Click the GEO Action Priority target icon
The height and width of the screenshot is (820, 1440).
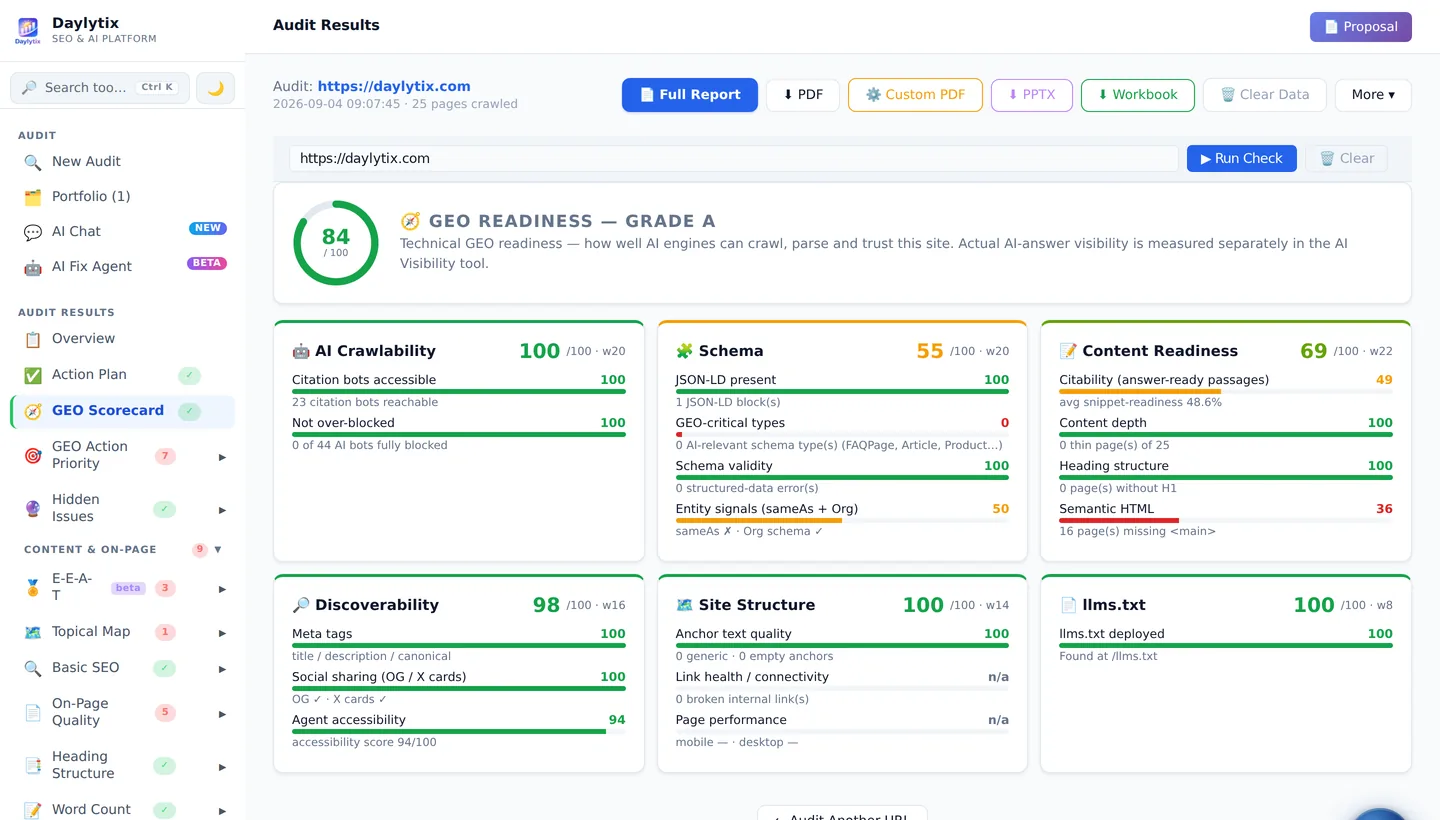pyautogui.click(x=33, y=456)
